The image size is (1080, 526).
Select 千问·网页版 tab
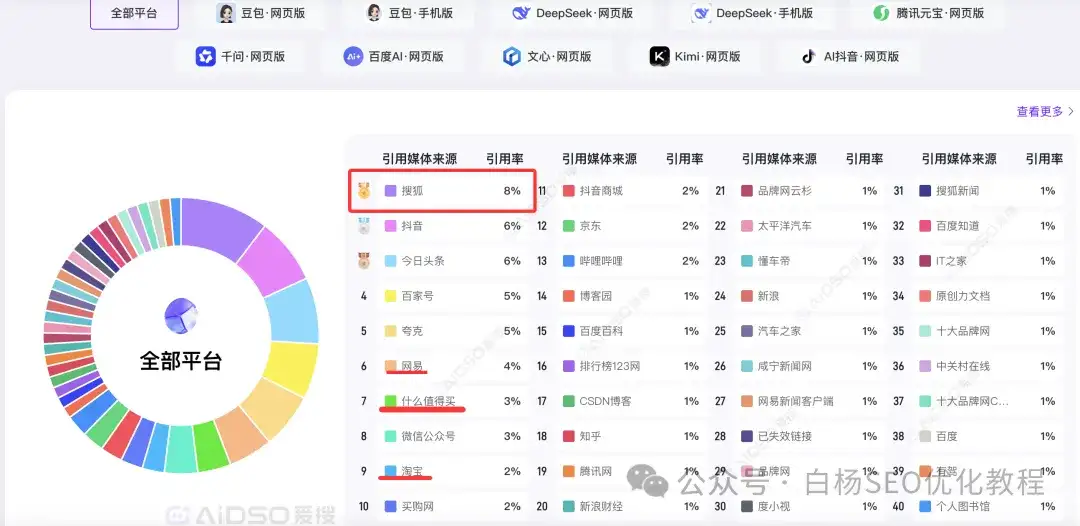[240, 56]
